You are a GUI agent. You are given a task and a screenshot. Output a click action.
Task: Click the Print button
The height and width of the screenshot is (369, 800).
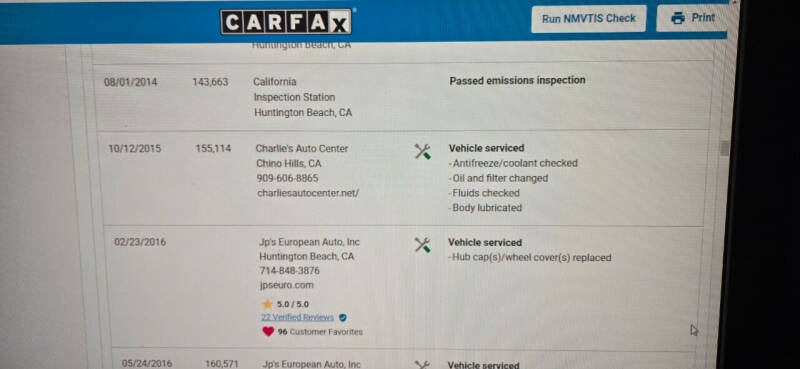click(x=693, y=18)
